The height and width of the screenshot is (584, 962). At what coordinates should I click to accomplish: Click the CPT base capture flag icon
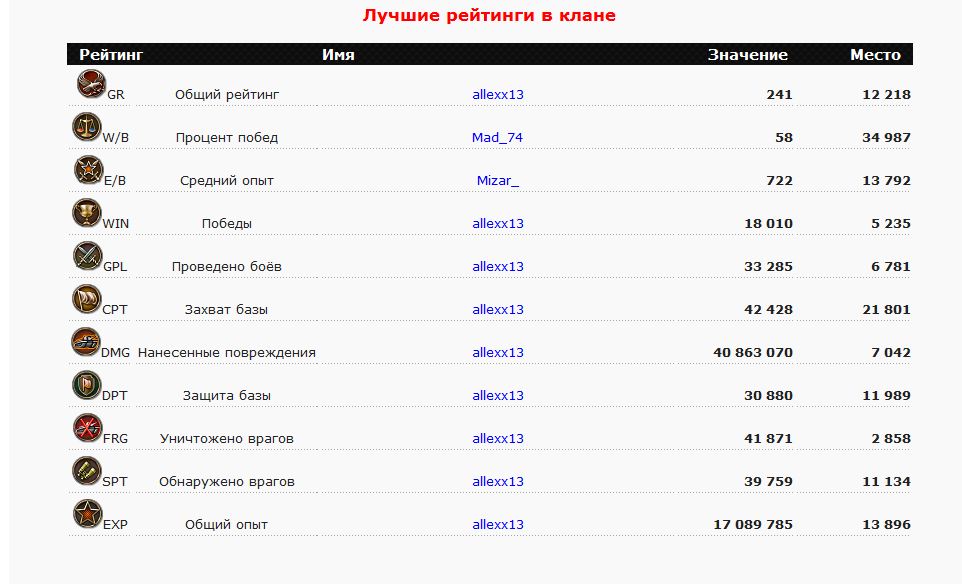coord(87,300)
